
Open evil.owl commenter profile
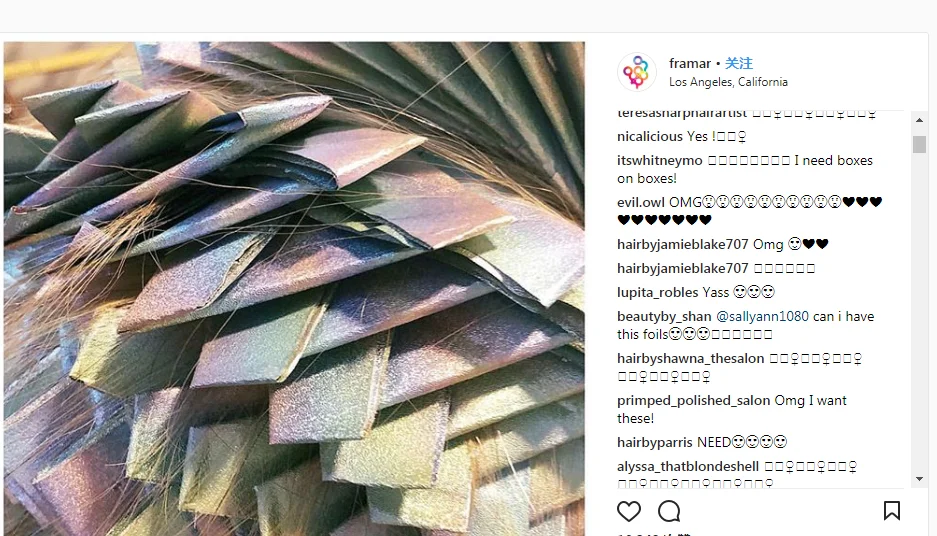pyautogui.click(x=641, y=202)
